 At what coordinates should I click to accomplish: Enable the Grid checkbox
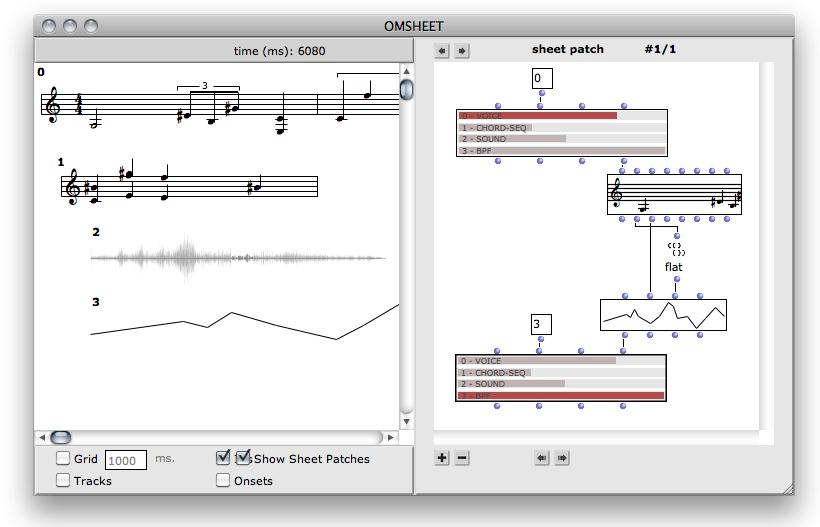pyautogui.click(x=63, y=459)
